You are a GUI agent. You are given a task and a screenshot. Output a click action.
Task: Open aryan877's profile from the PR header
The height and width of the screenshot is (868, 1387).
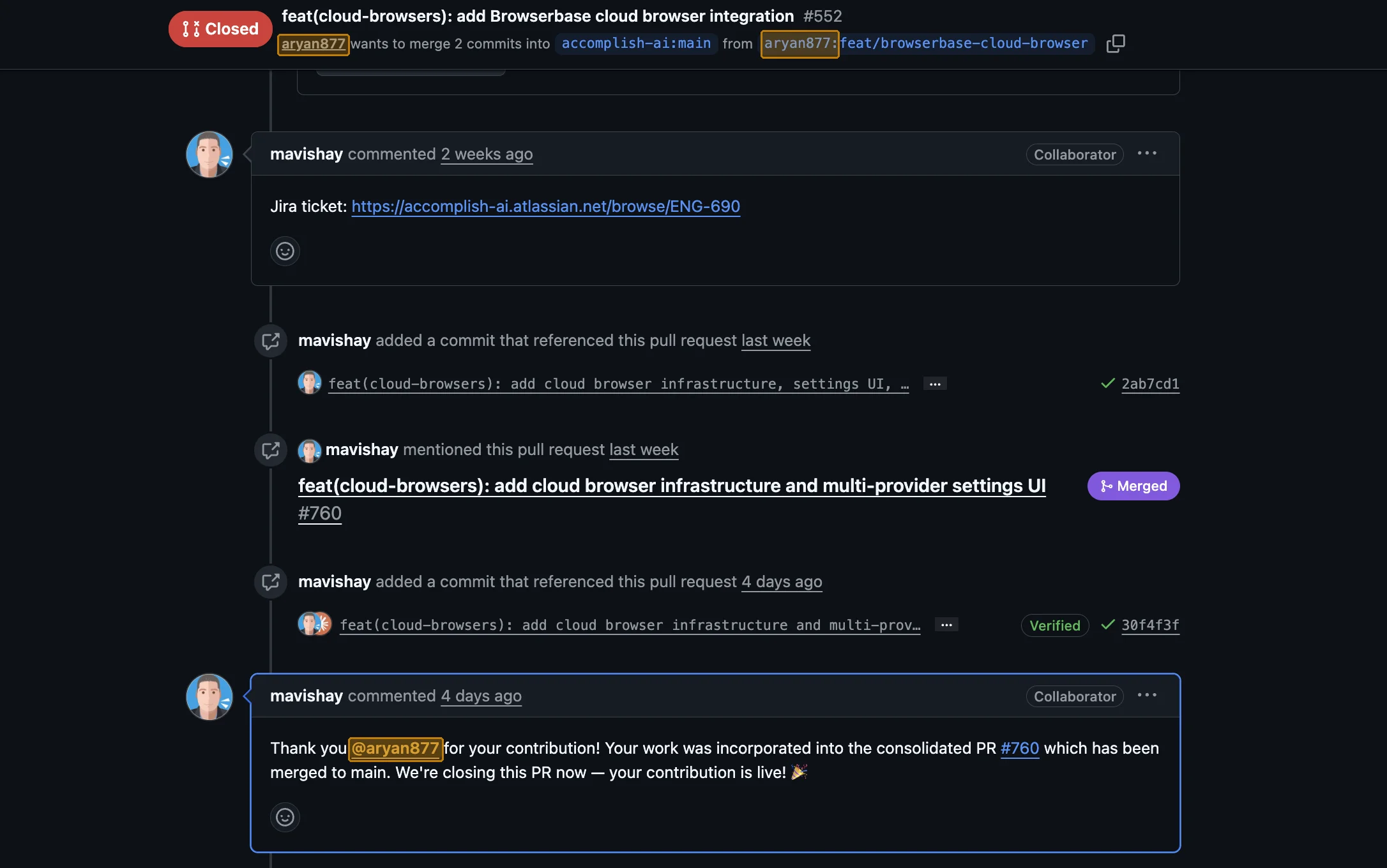pyautogui.click(x=313, y=43)
